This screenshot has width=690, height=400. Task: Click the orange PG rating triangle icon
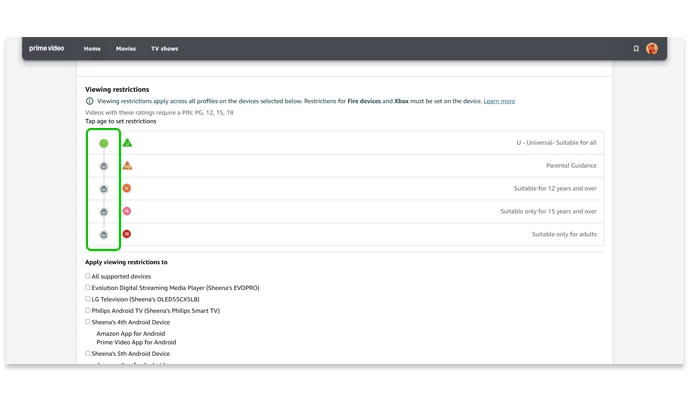127,165
